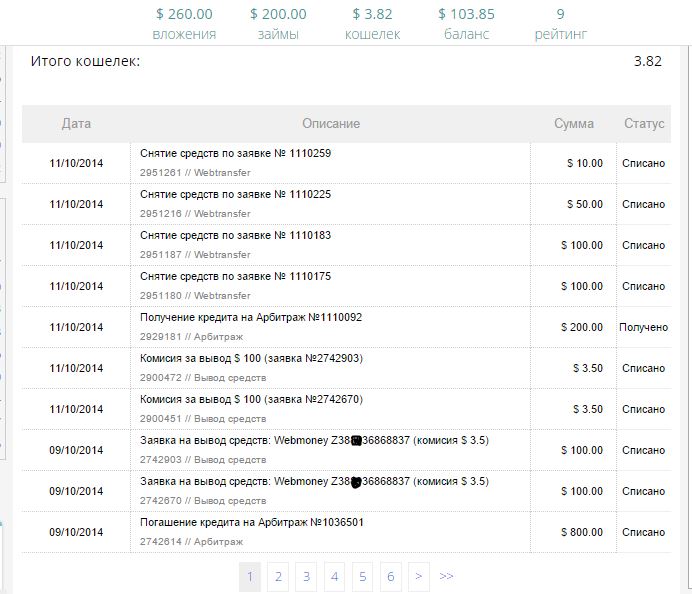Click Получение кредита на Арбитраж №1110092
This screenshot has height=594, width=692.
[251, 317]
